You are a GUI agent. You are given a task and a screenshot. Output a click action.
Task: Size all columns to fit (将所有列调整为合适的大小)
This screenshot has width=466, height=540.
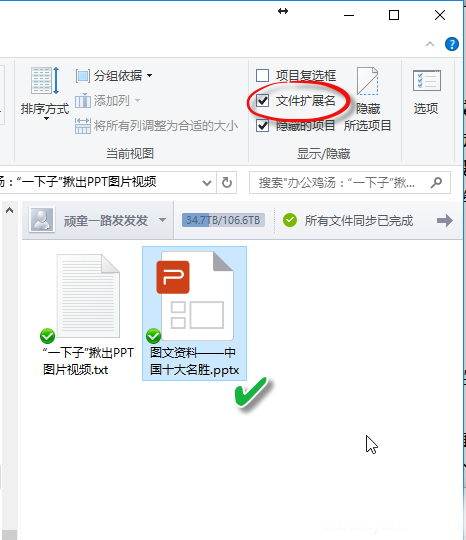(156, 126)
